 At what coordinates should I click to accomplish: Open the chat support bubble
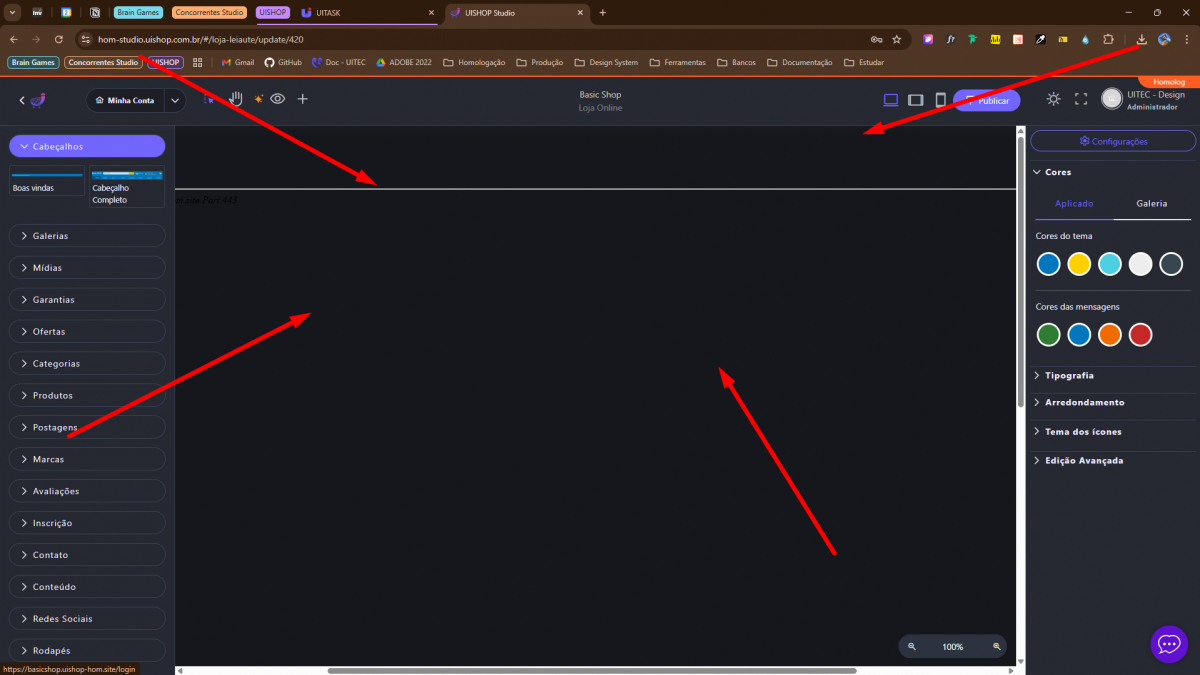click(1169, 644)
